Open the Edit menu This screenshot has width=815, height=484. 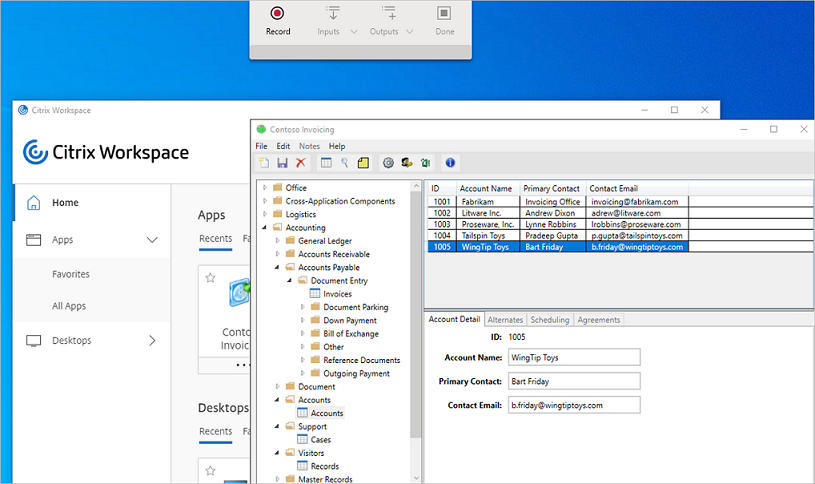point(283,146)
